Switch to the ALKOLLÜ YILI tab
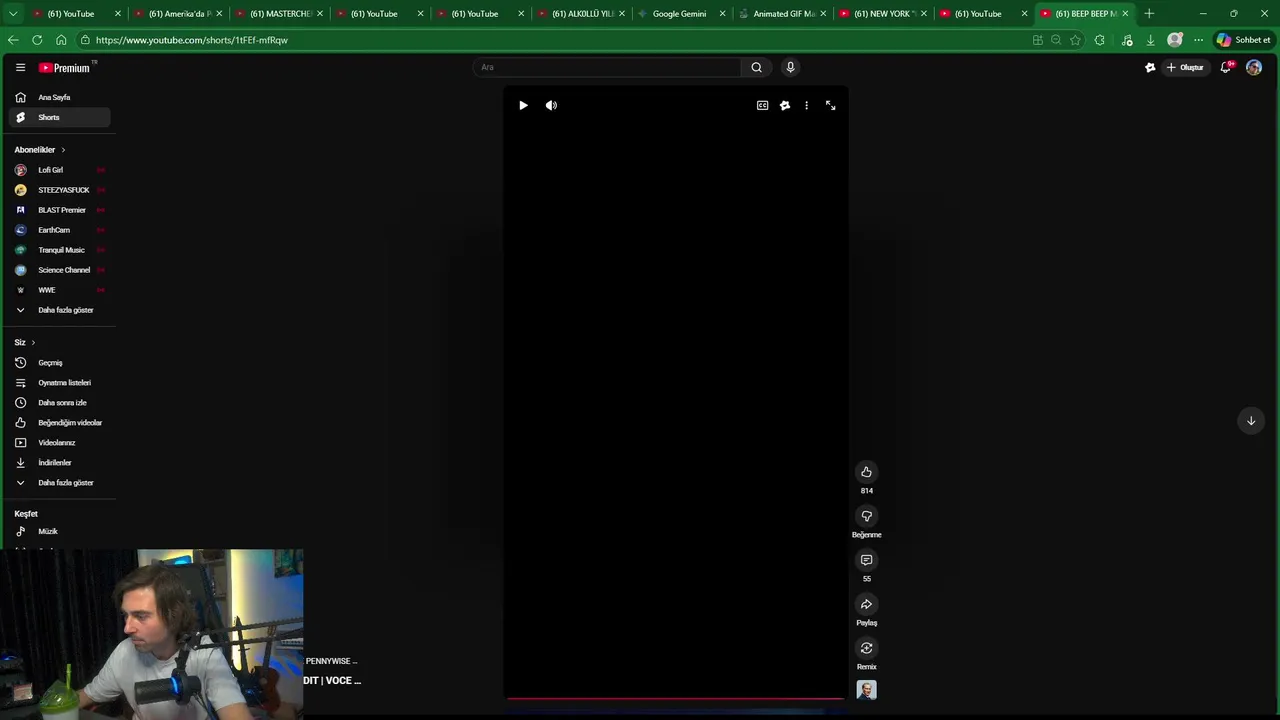 pyautogui.click(x=581, y=14)
